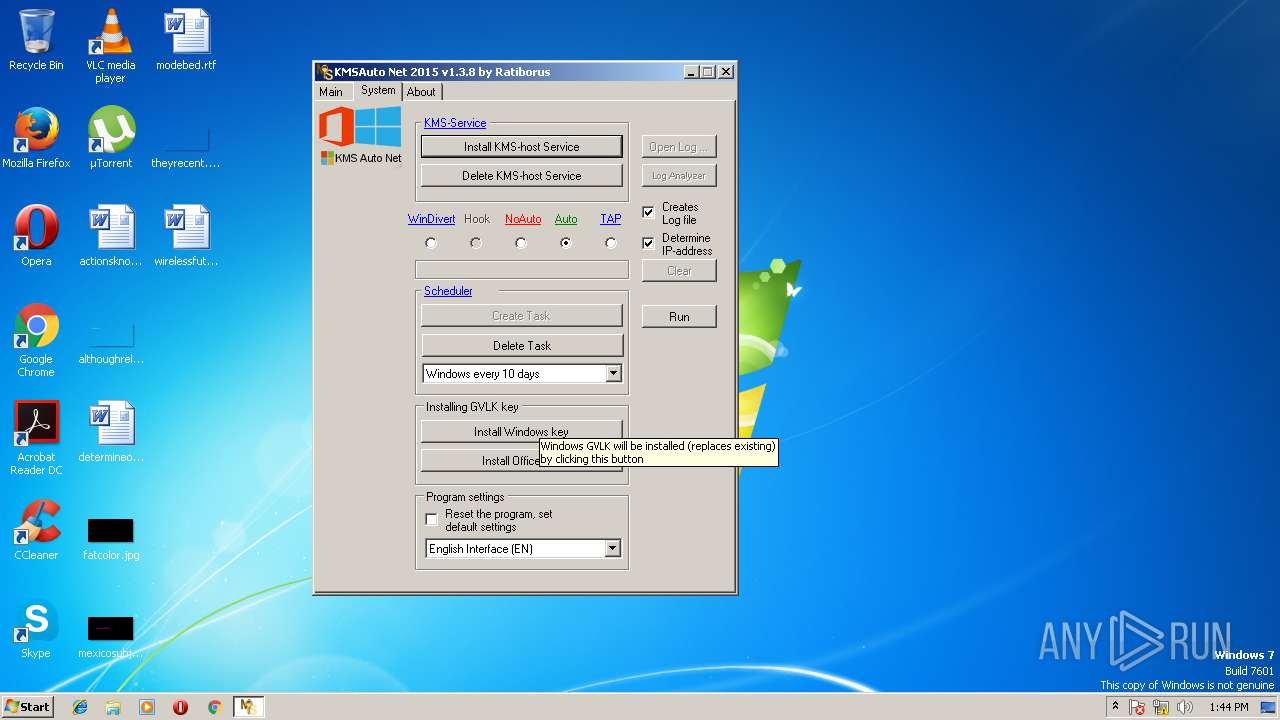Switch to the About tab

coord(421,92)
